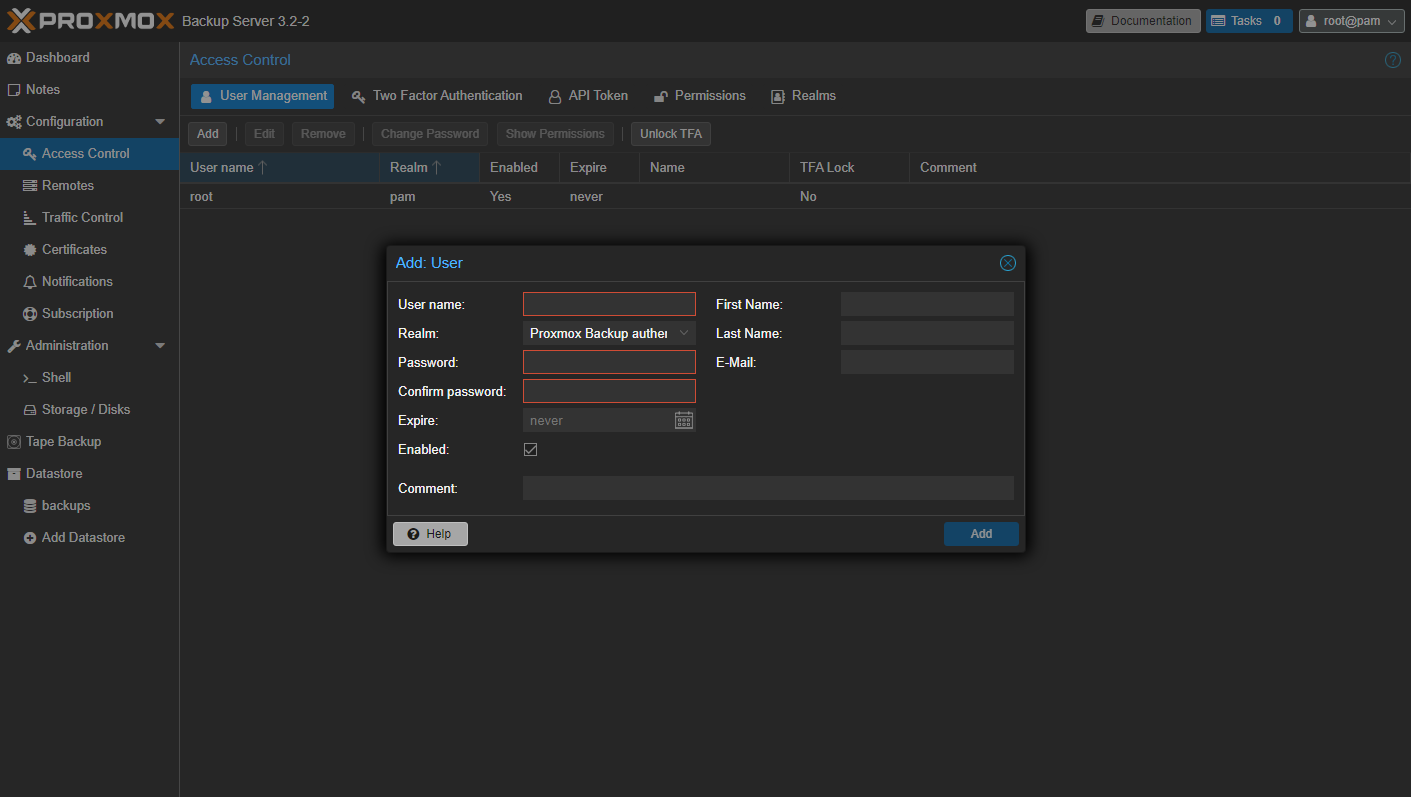Click the Enabled column header
The image size is (1411, 797).
click(x=519, y=168)
